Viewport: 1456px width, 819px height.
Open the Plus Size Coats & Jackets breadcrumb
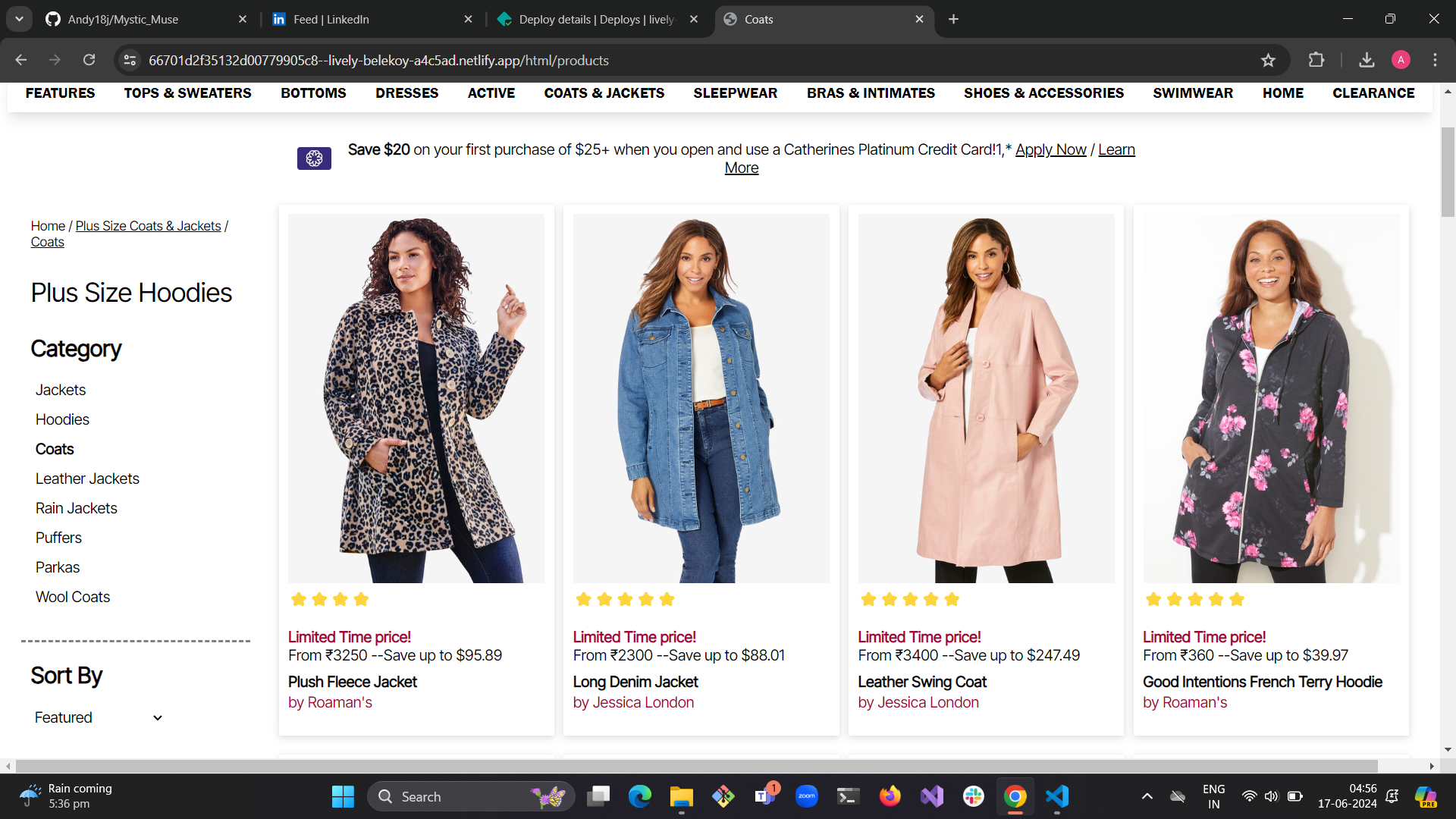[x=148, y=226]
